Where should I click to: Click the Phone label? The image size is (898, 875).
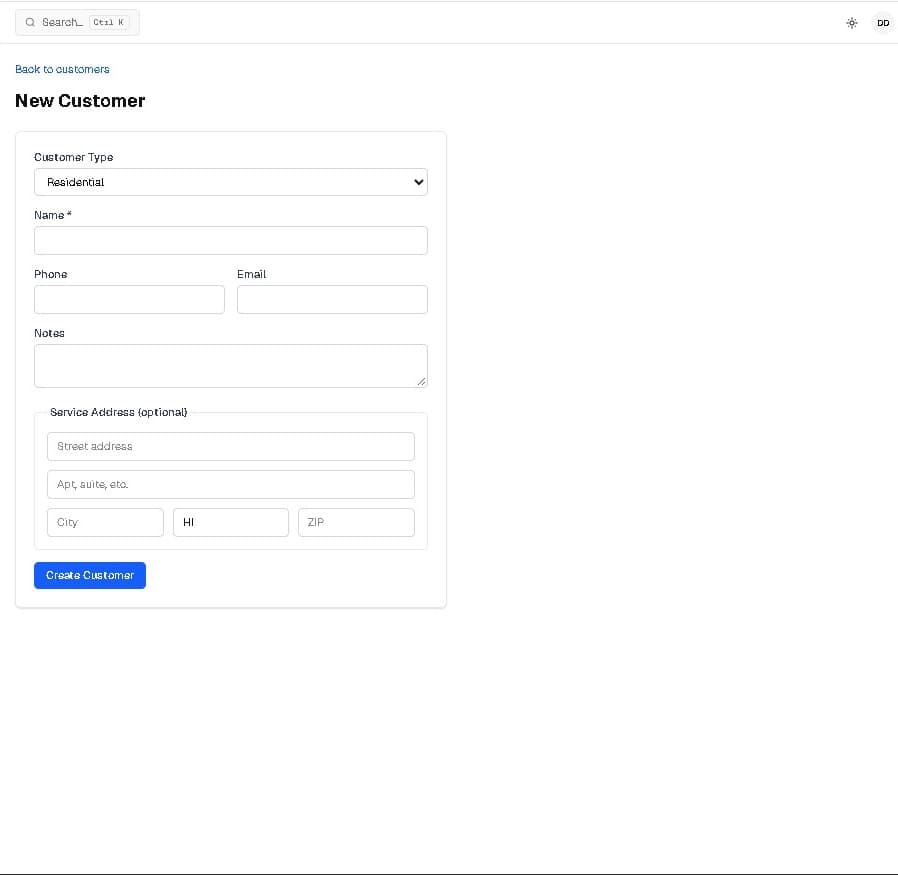point(50,274)
